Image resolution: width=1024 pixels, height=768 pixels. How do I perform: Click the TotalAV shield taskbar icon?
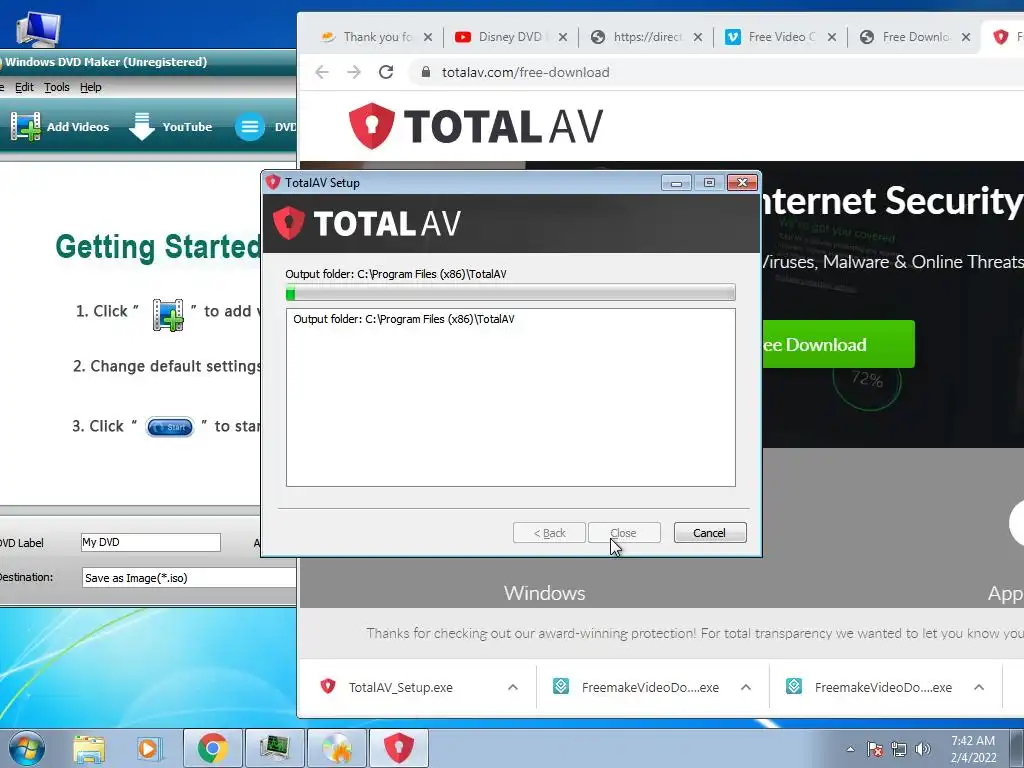tap(399, 748)
